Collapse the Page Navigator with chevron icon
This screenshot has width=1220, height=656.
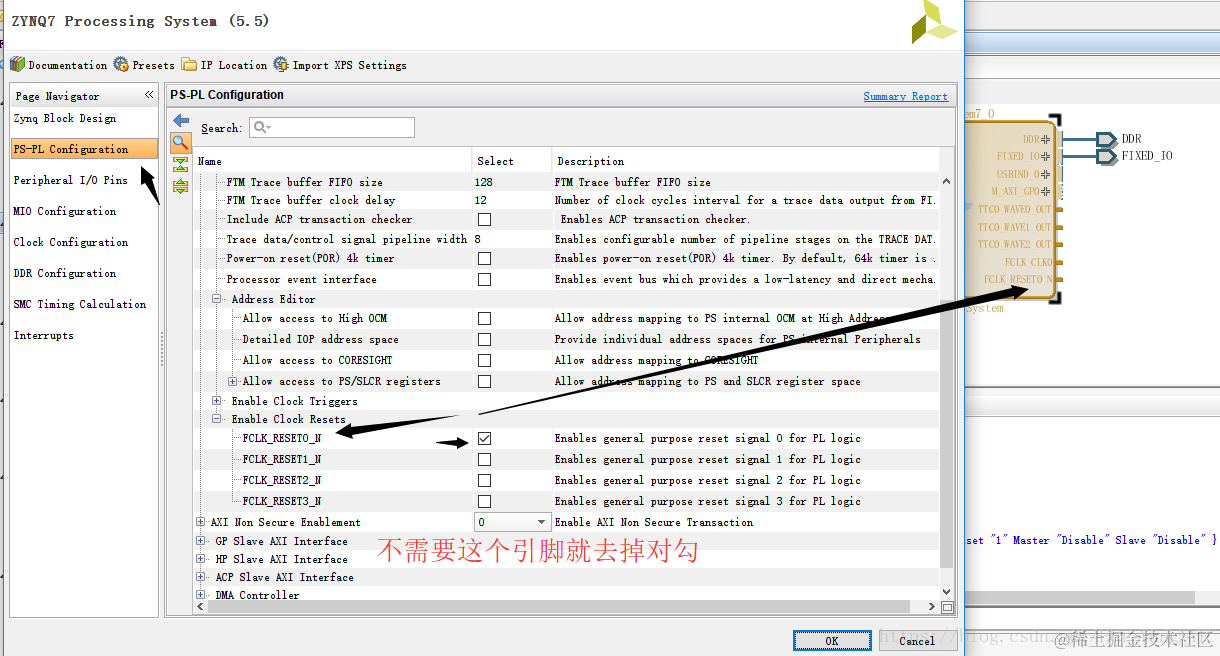pos(149,95)
